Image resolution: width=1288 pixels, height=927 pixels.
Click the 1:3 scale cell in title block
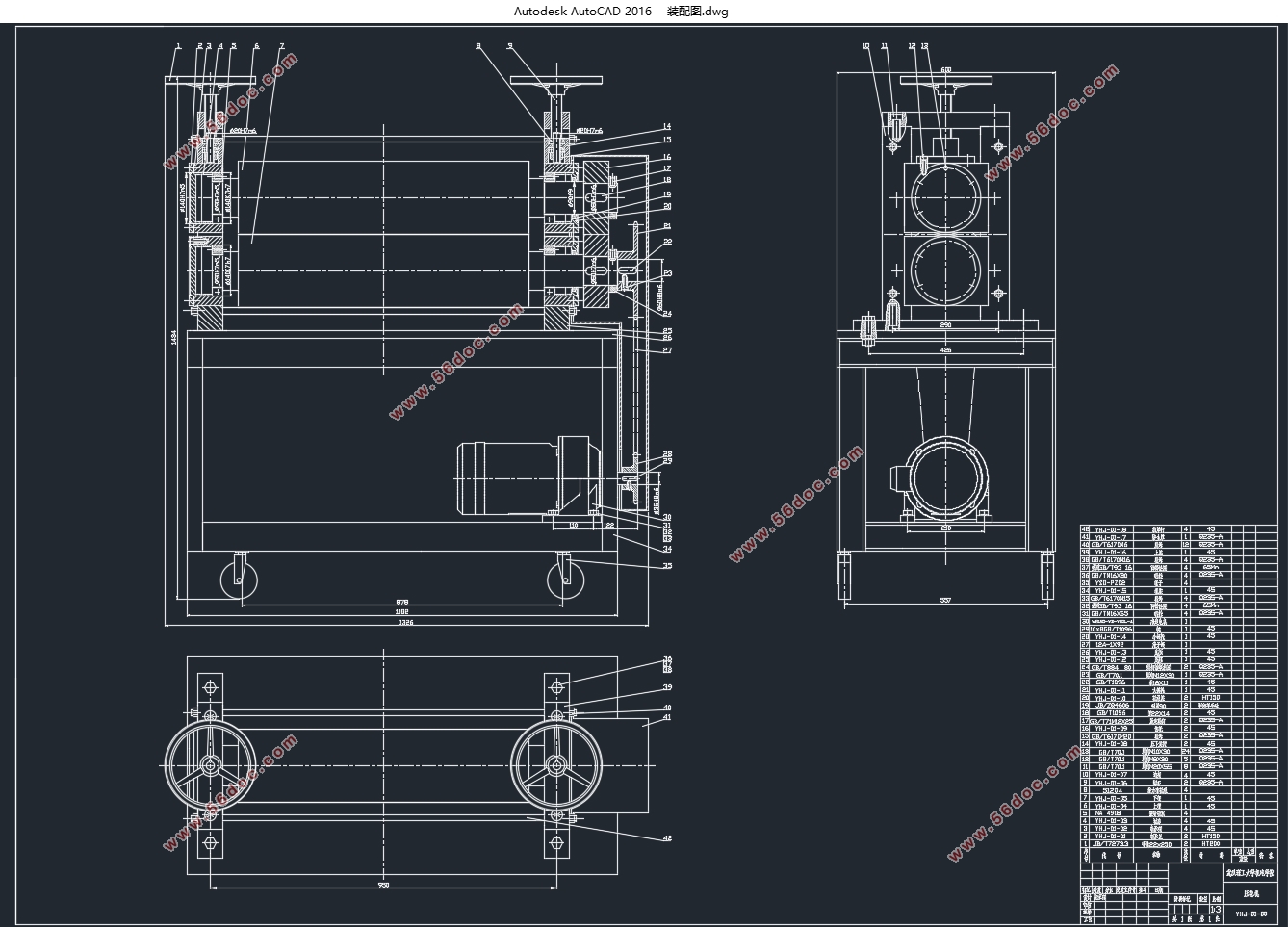pos(1216,910)
